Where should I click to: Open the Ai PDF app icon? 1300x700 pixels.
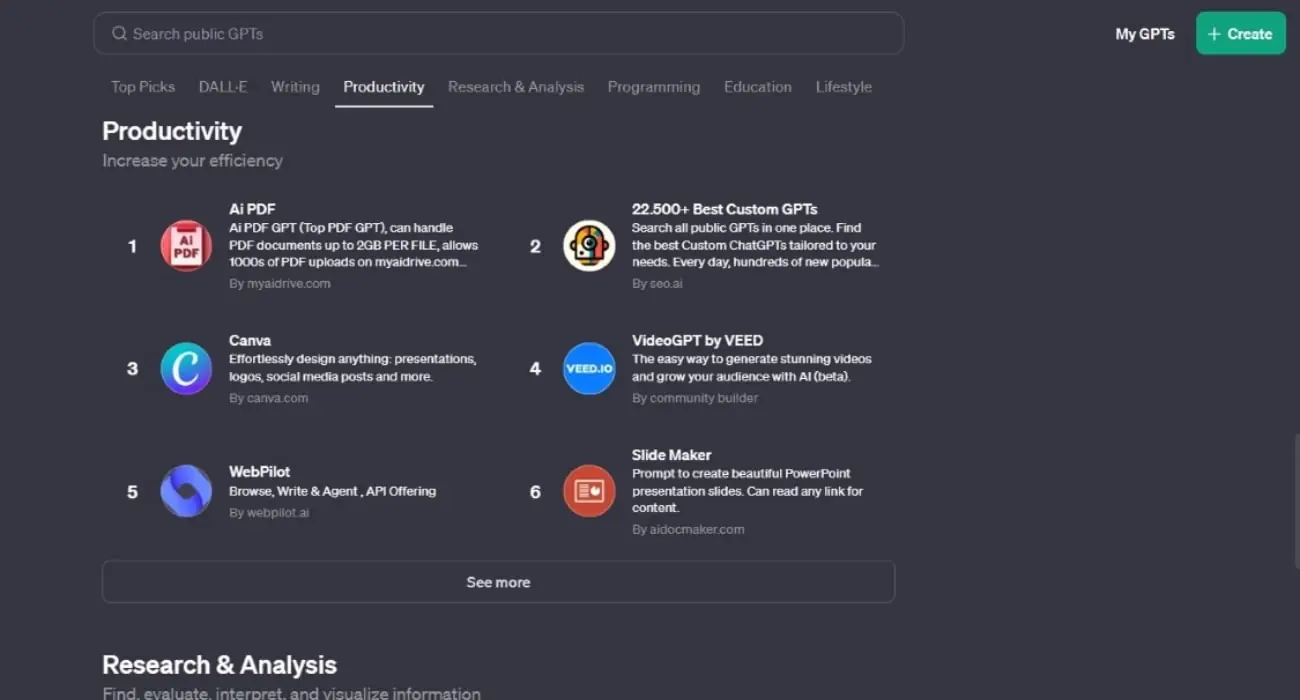[186, 246]
